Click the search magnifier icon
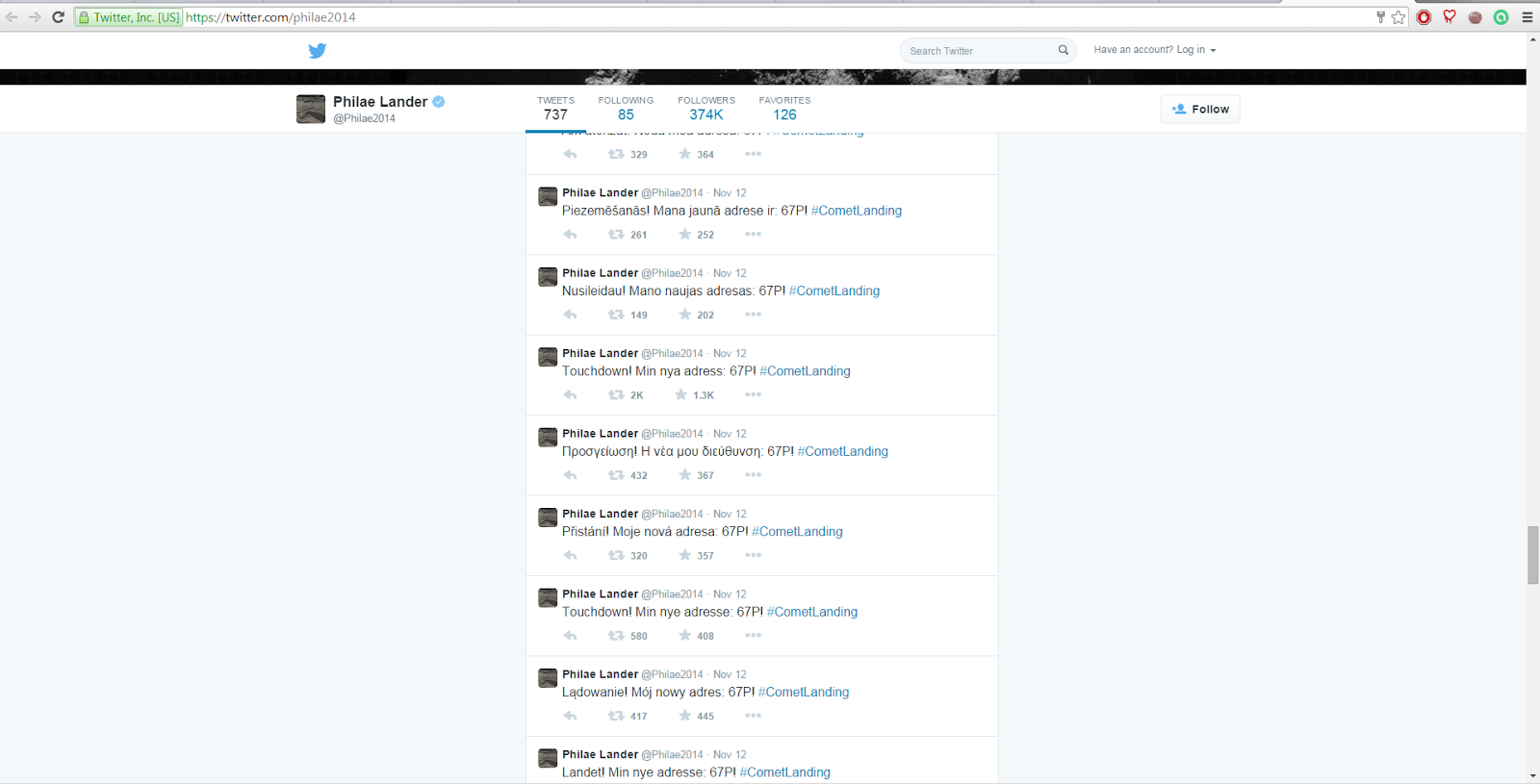This screenshot has height=784, width=1540. click(x=1064, y=50)
